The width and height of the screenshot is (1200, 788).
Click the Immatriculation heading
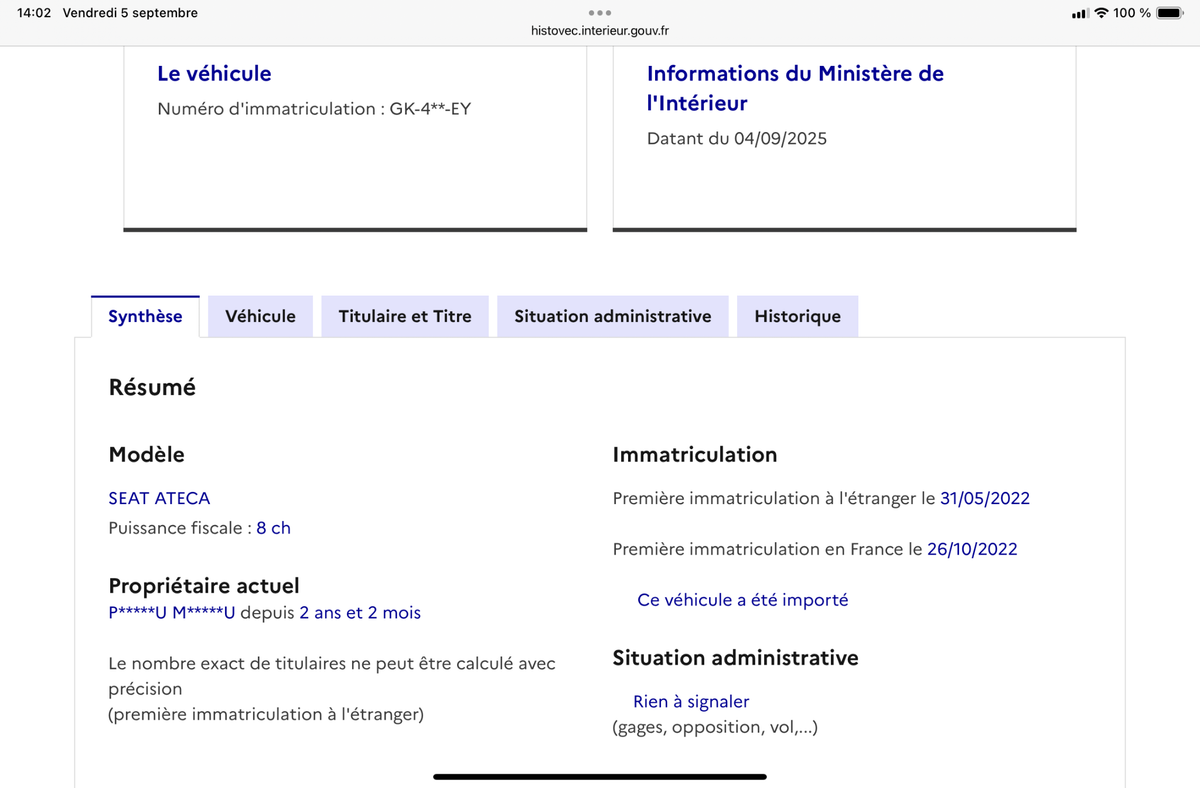pyautogui.click(x=695, y=454)
